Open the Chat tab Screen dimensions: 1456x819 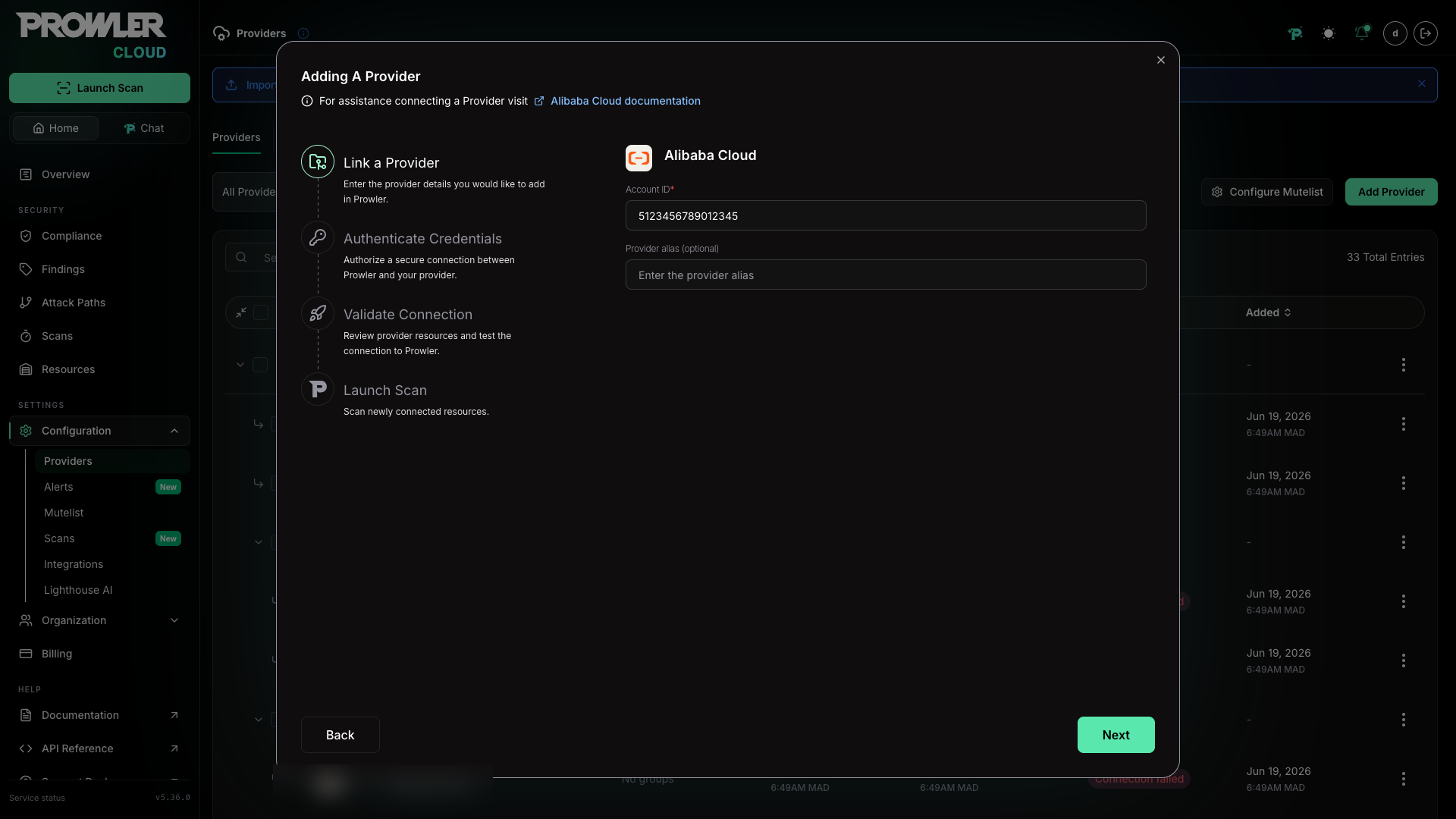tap(143, 128)
